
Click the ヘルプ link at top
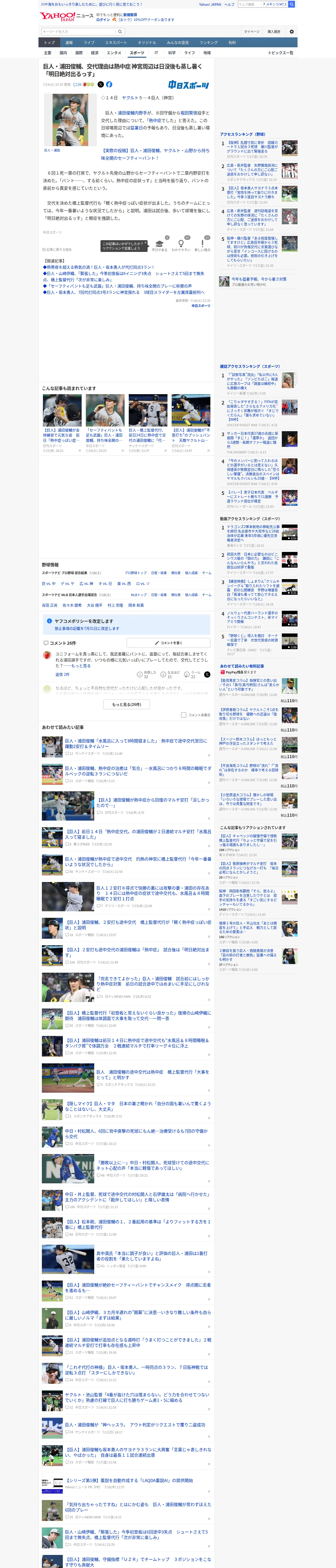pos(229,4)
